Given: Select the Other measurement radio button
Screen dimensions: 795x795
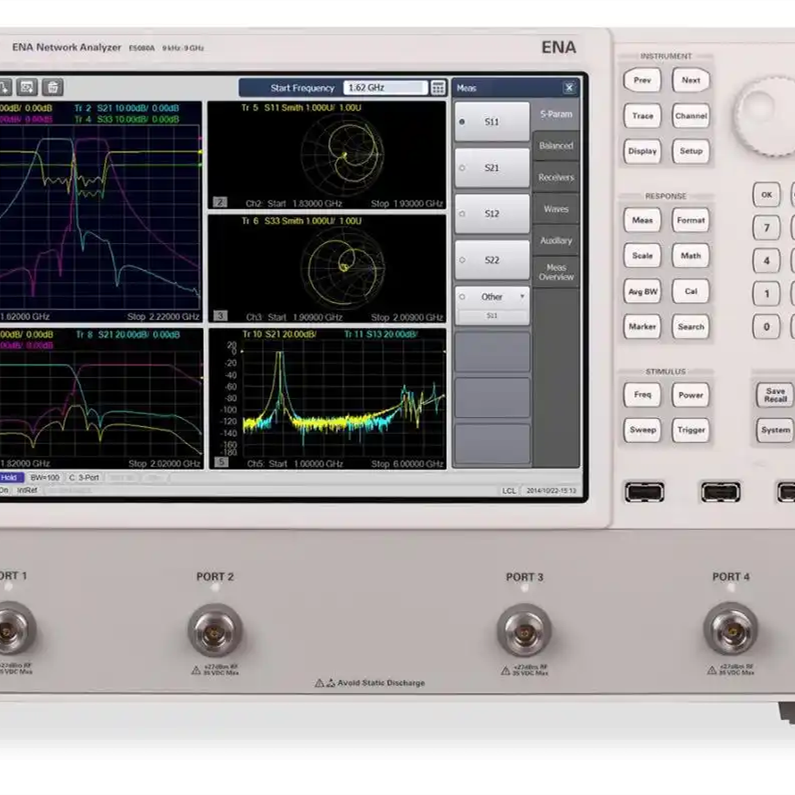Looking at the screenshot, I should click(x=462, y=297).
